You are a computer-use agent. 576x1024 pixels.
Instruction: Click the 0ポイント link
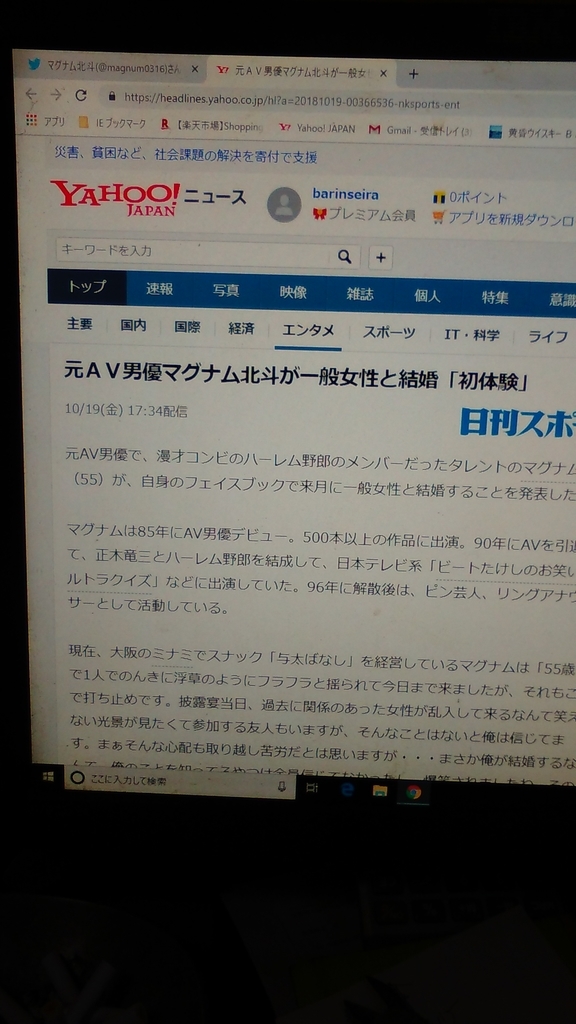(x=470, y=198)
